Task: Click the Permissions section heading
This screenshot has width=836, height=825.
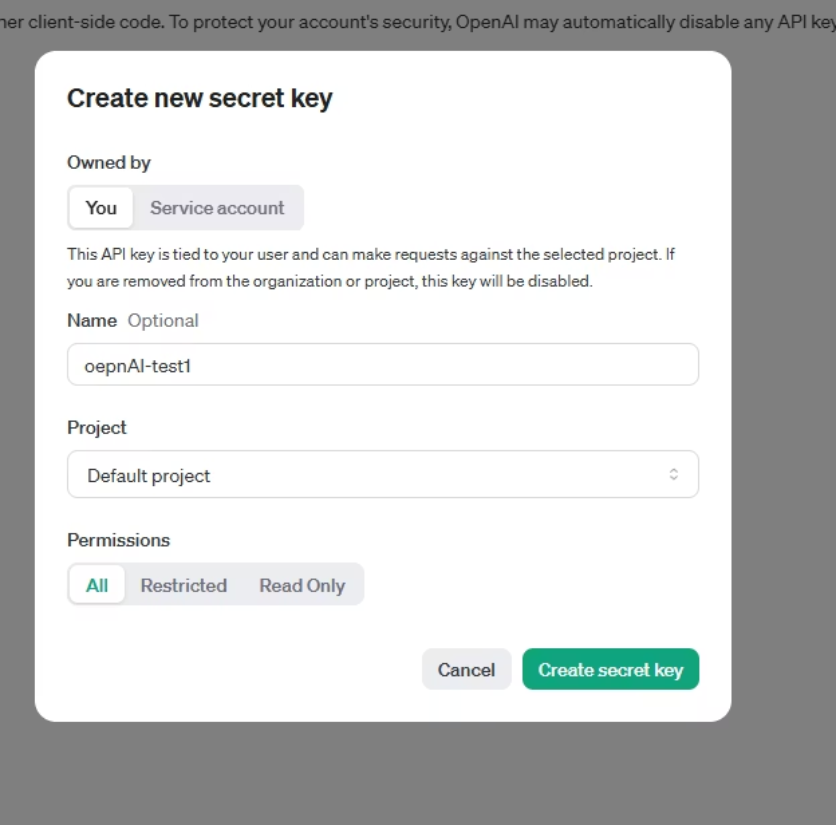Action: coord(118,540)
